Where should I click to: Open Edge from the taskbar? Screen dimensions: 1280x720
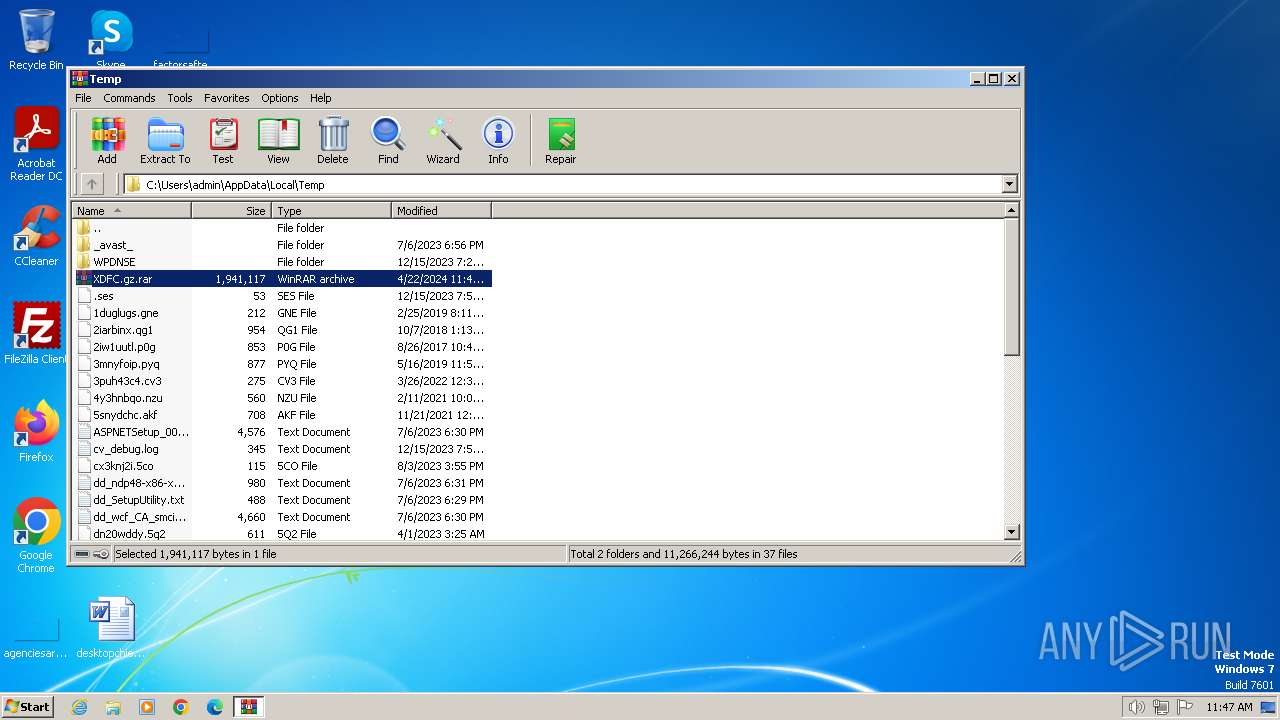[215, 707]
